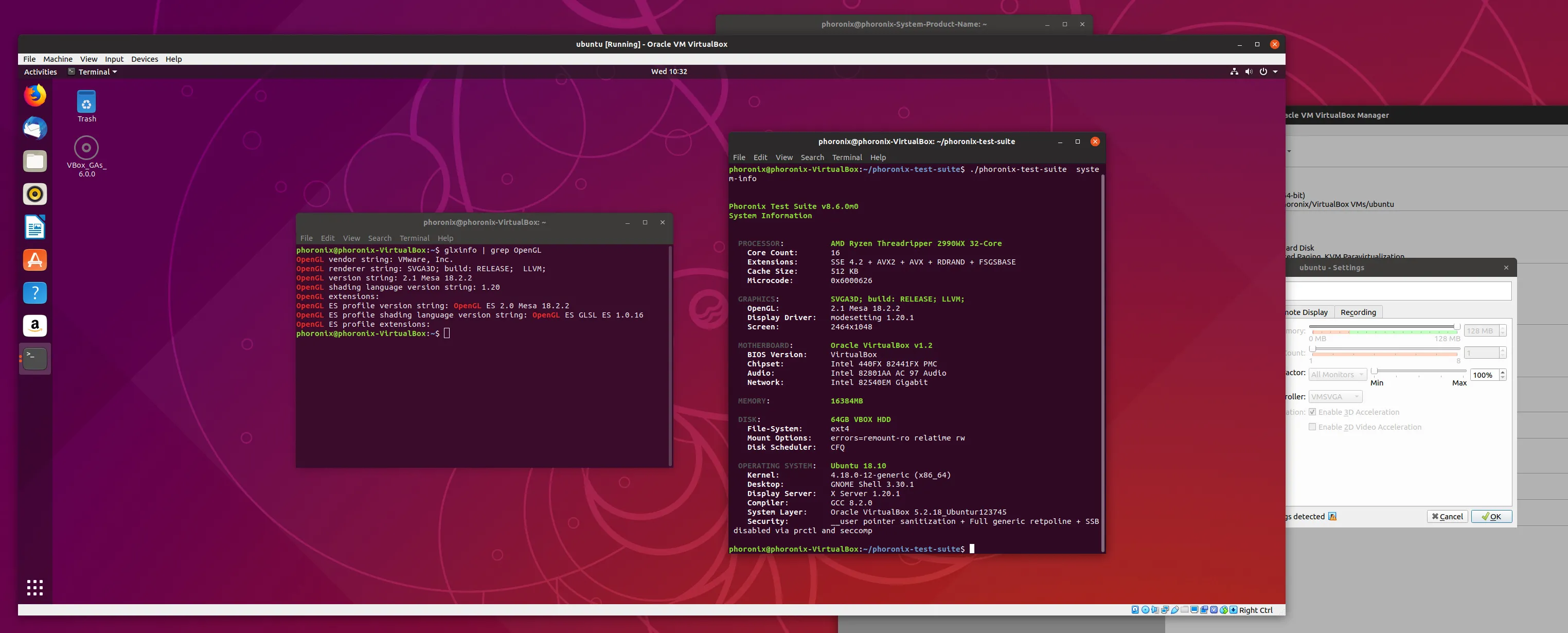Image resolution: width=1568 pixels, height=633 pixels.
Task: Open Edit menu in phoronix-test-suite terminal
Action: (x=760, y=157)
